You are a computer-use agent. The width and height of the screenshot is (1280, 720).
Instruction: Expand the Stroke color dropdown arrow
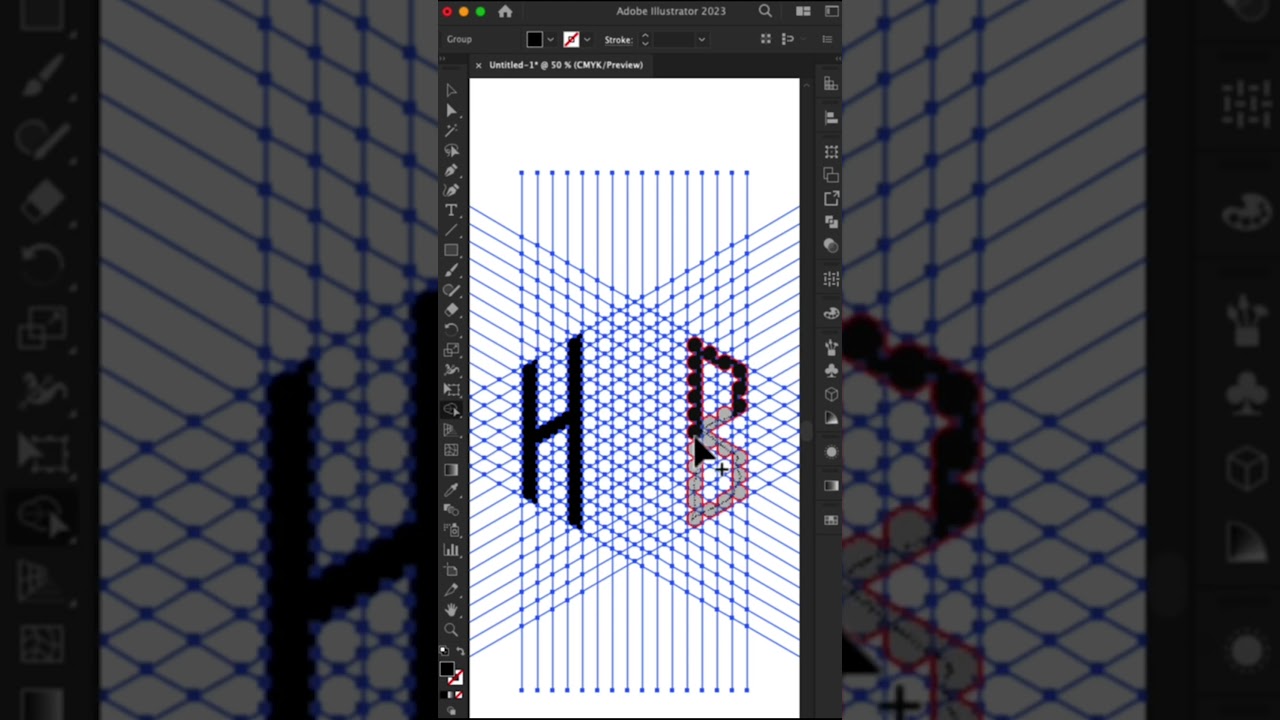(x=586, y=40)
